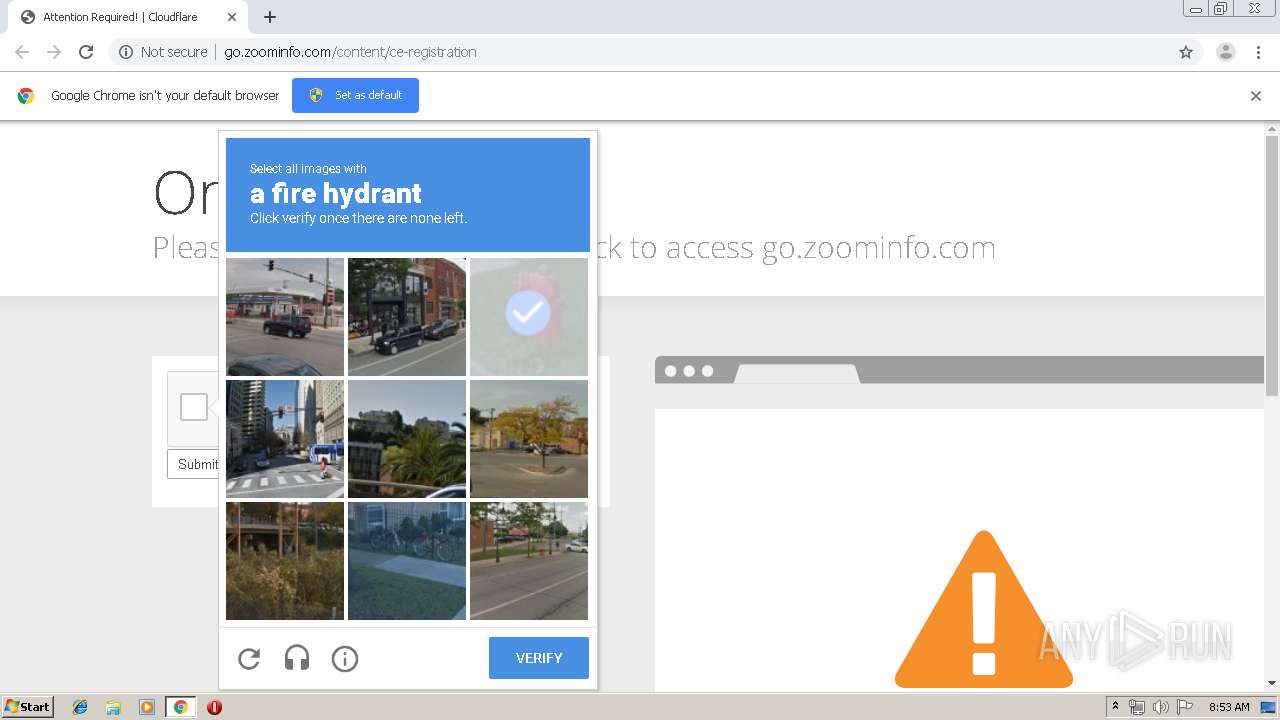Click the 8:53 AM taskbar clock
Screen dimensions: 1280x720
[x=1229, y=707]
